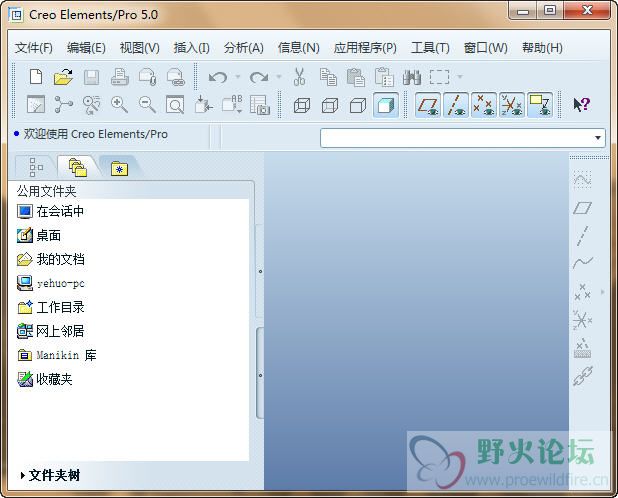Open the 插入(I) menu

pos(192,48)
